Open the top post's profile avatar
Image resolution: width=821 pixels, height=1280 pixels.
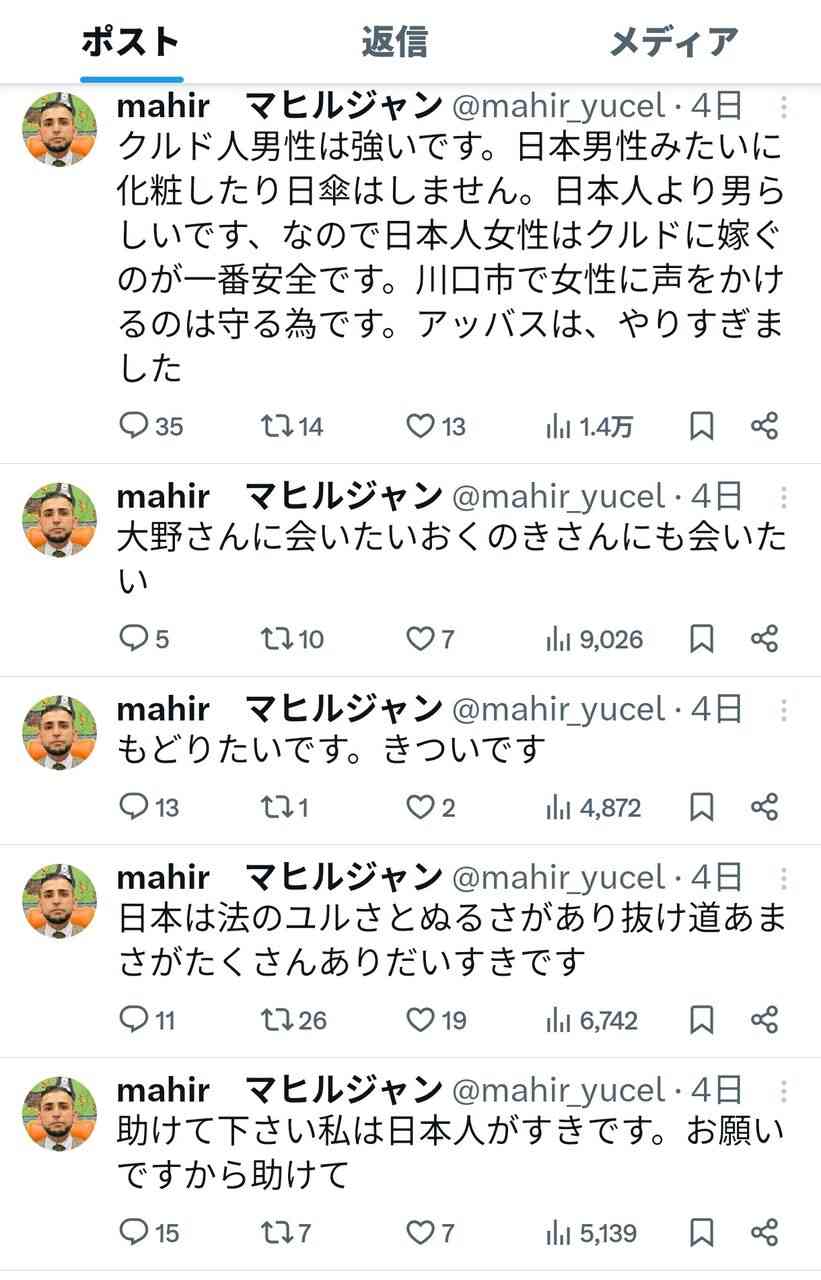[x=59, y=129]
